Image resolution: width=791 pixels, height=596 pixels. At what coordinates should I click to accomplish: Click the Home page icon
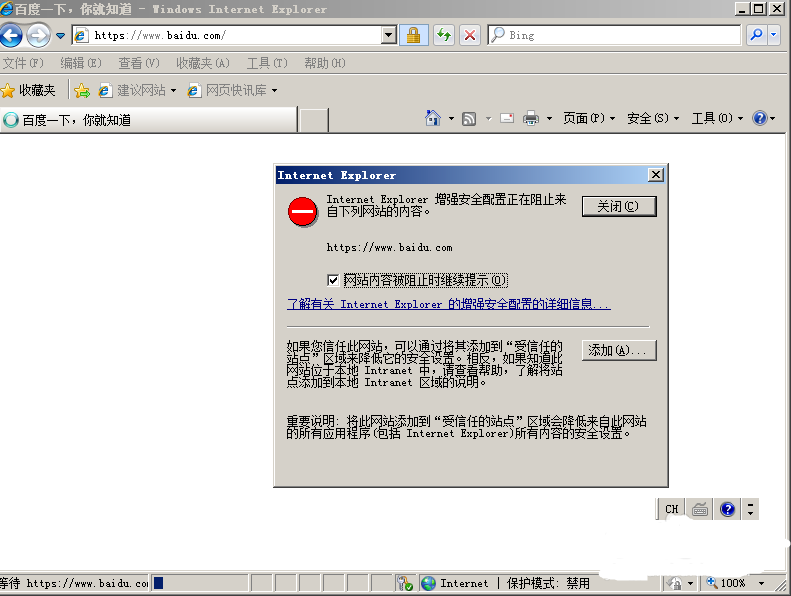coord(432,118)
